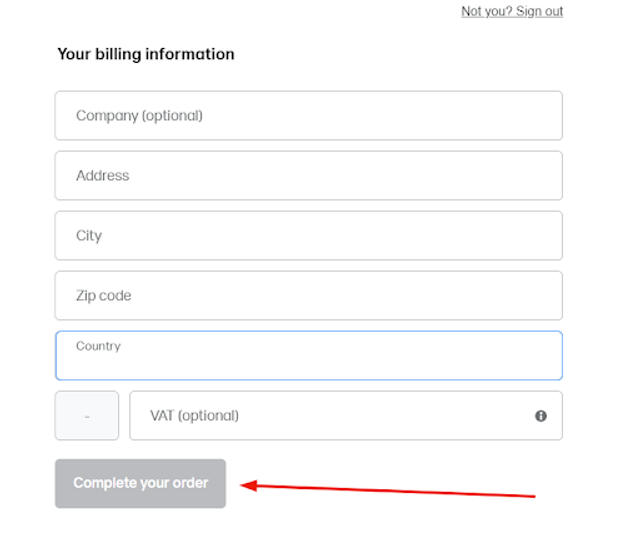The image size is (640, 549).
Task: Click the dash in the VAT prefix box
Action: [87, 416]
